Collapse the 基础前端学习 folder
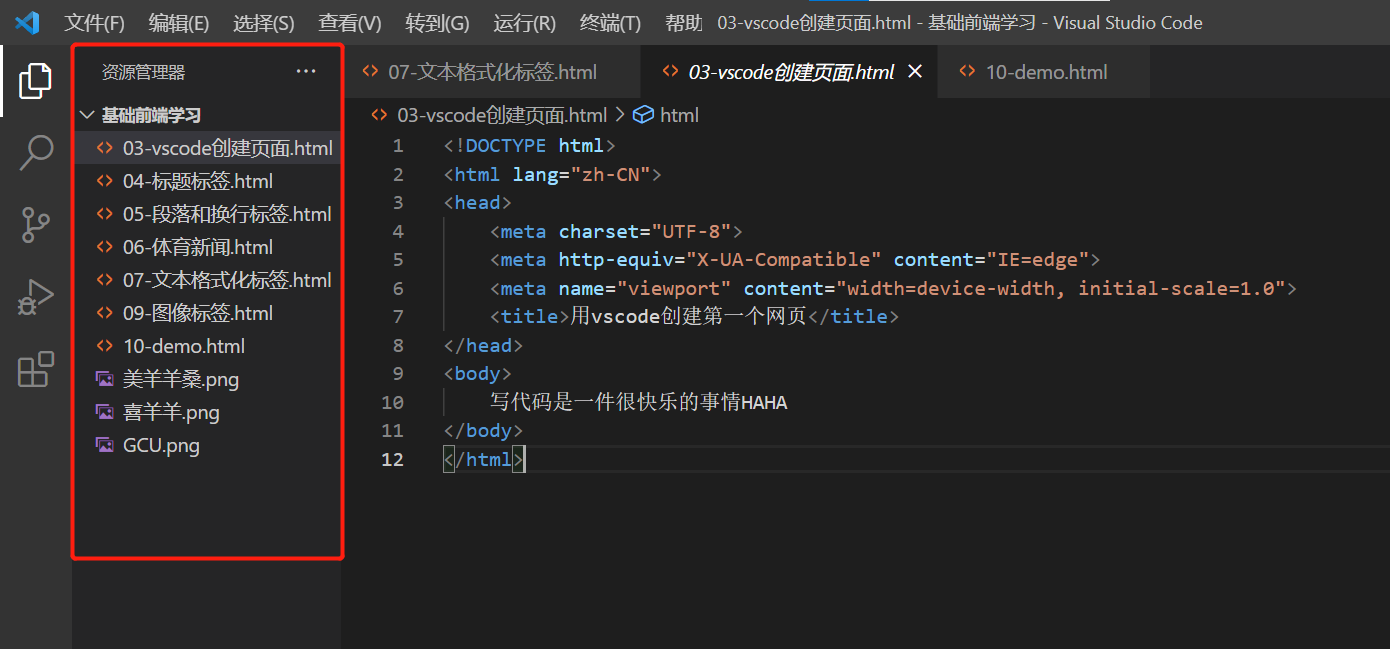1390x649 pixels. (x=87, y=114)
